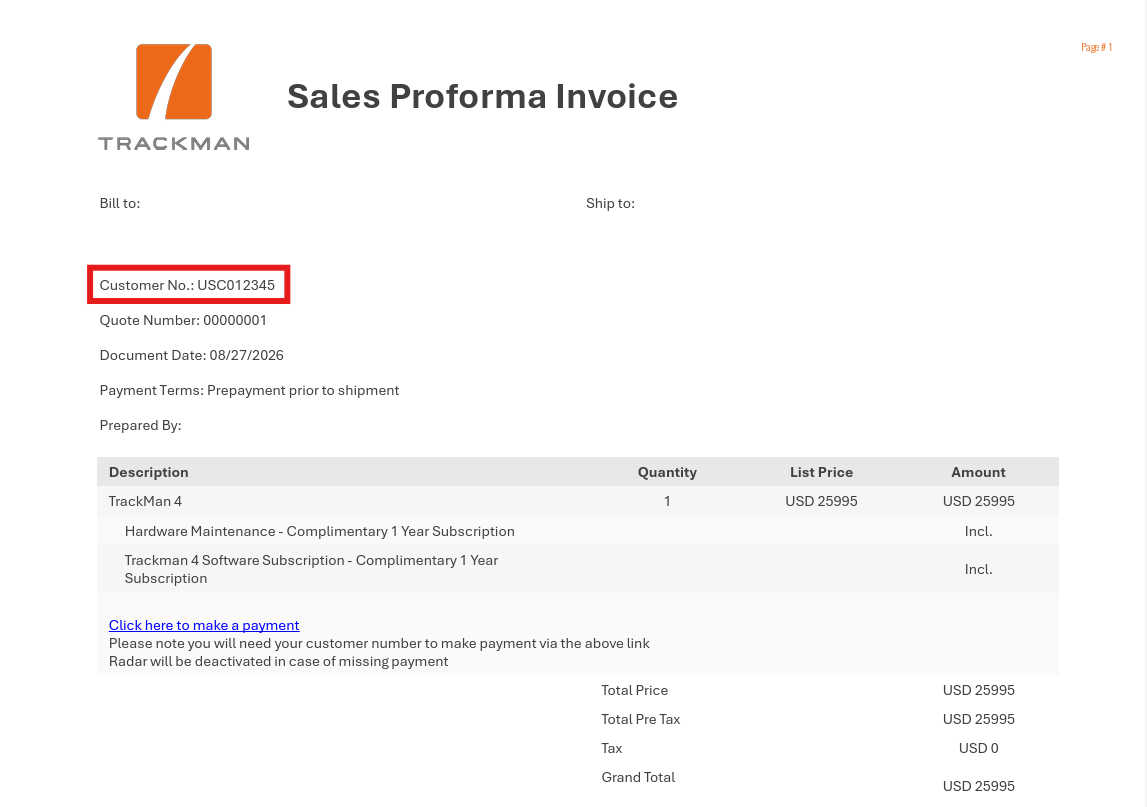Click the 'TrackMan 4' description cell

[146, 501]
